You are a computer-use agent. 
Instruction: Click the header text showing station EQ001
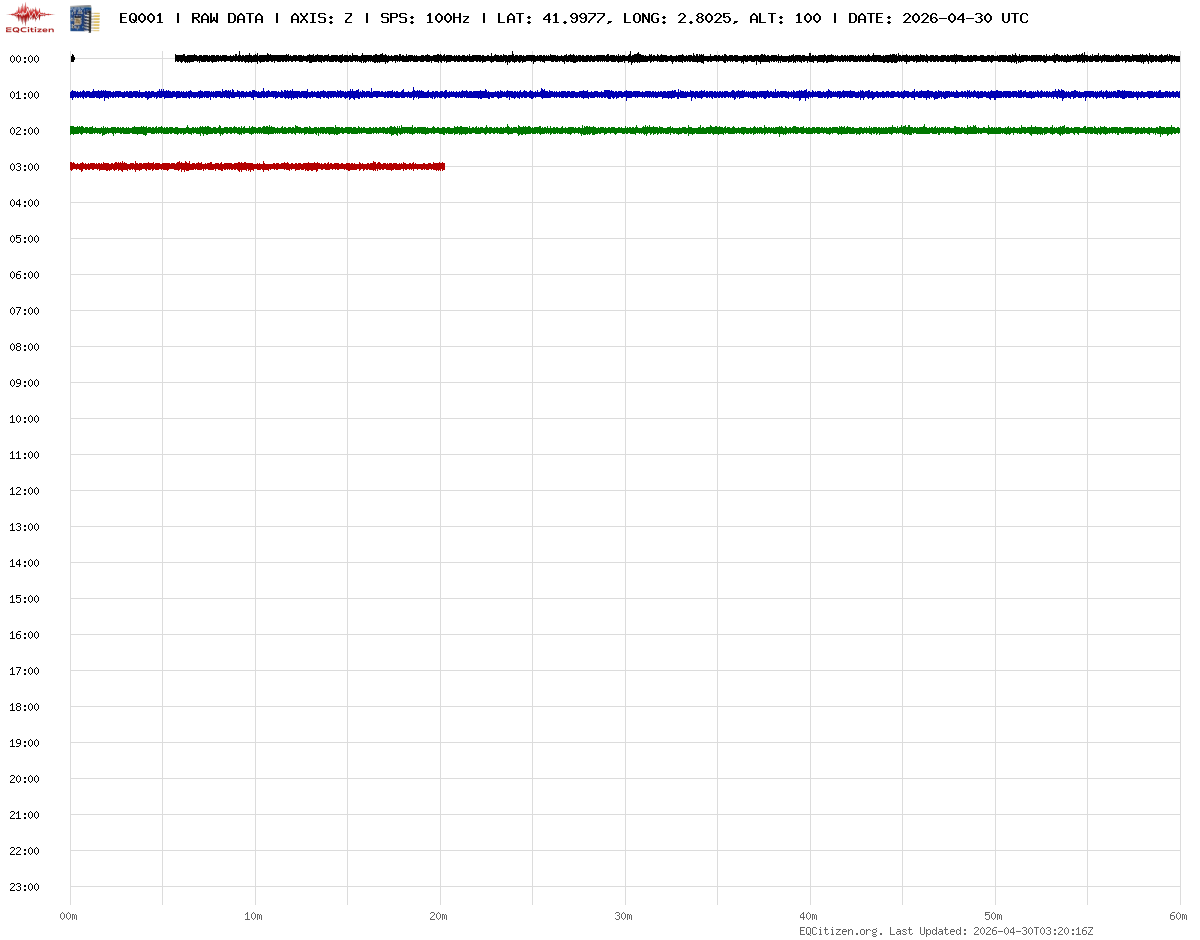click(141, 18)
